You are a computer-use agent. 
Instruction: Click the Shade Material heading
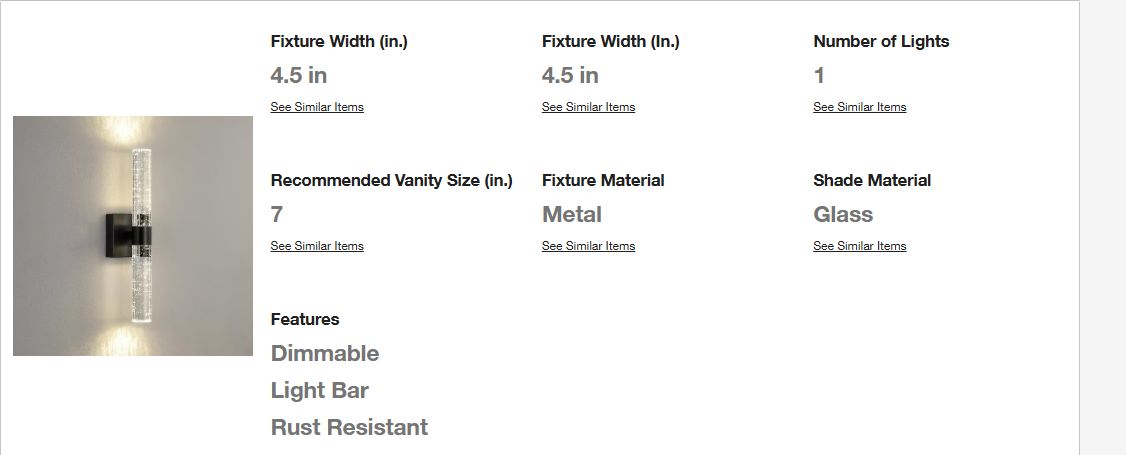pos(872,181)
